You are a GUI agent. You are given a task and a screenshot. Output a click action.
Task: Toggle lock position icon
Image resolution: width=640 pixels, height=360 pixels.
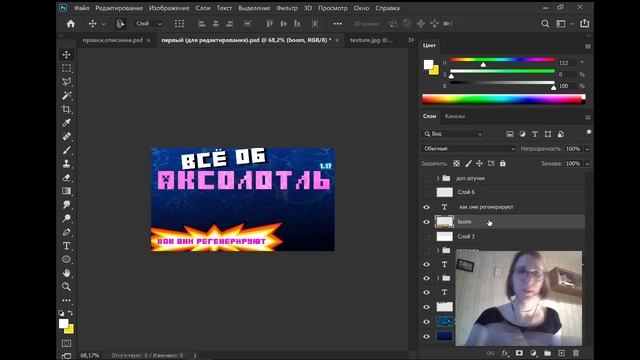click(x=479, y=163)
